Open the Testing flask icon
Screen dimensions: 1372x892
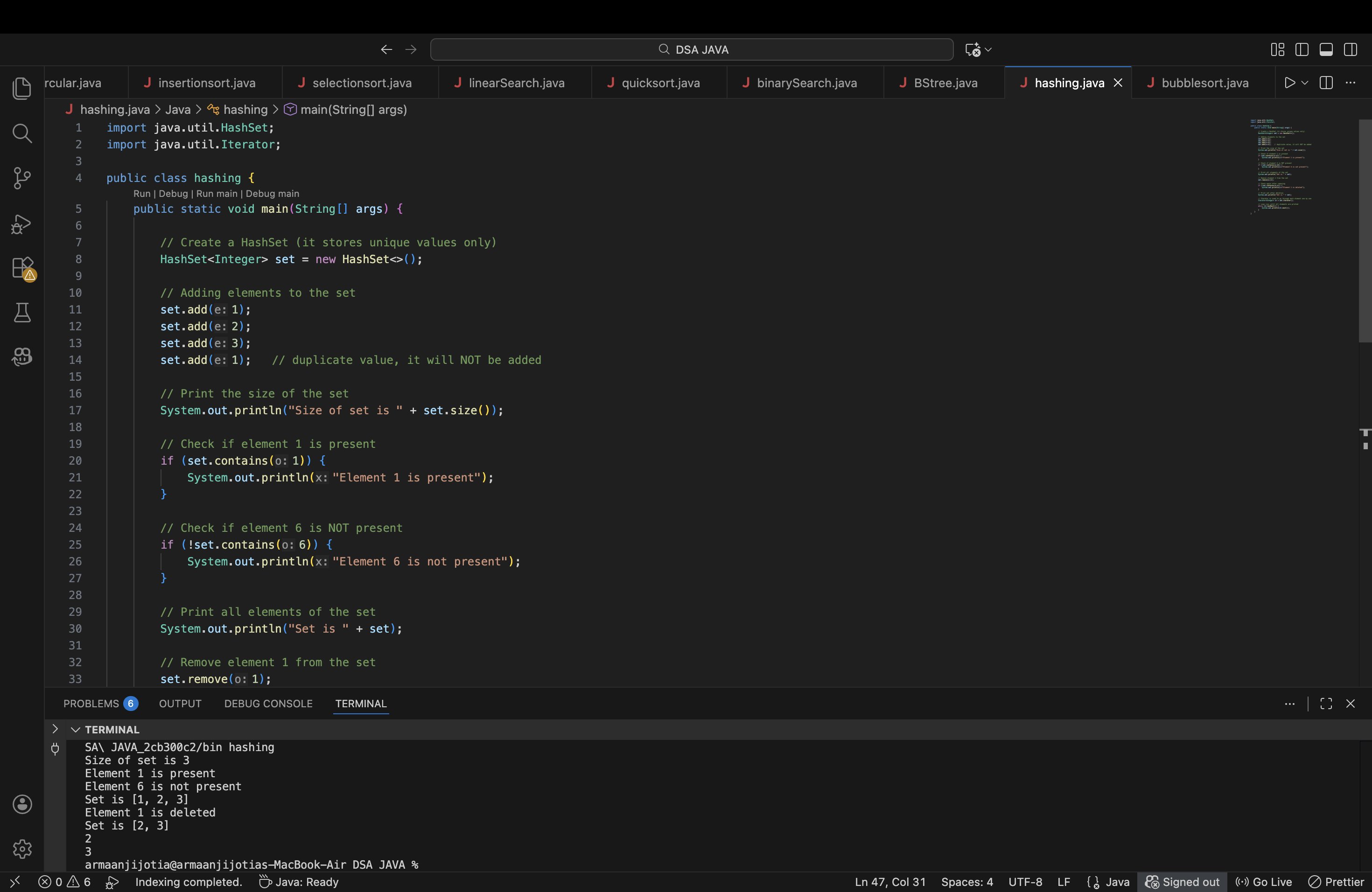[22, 313]
